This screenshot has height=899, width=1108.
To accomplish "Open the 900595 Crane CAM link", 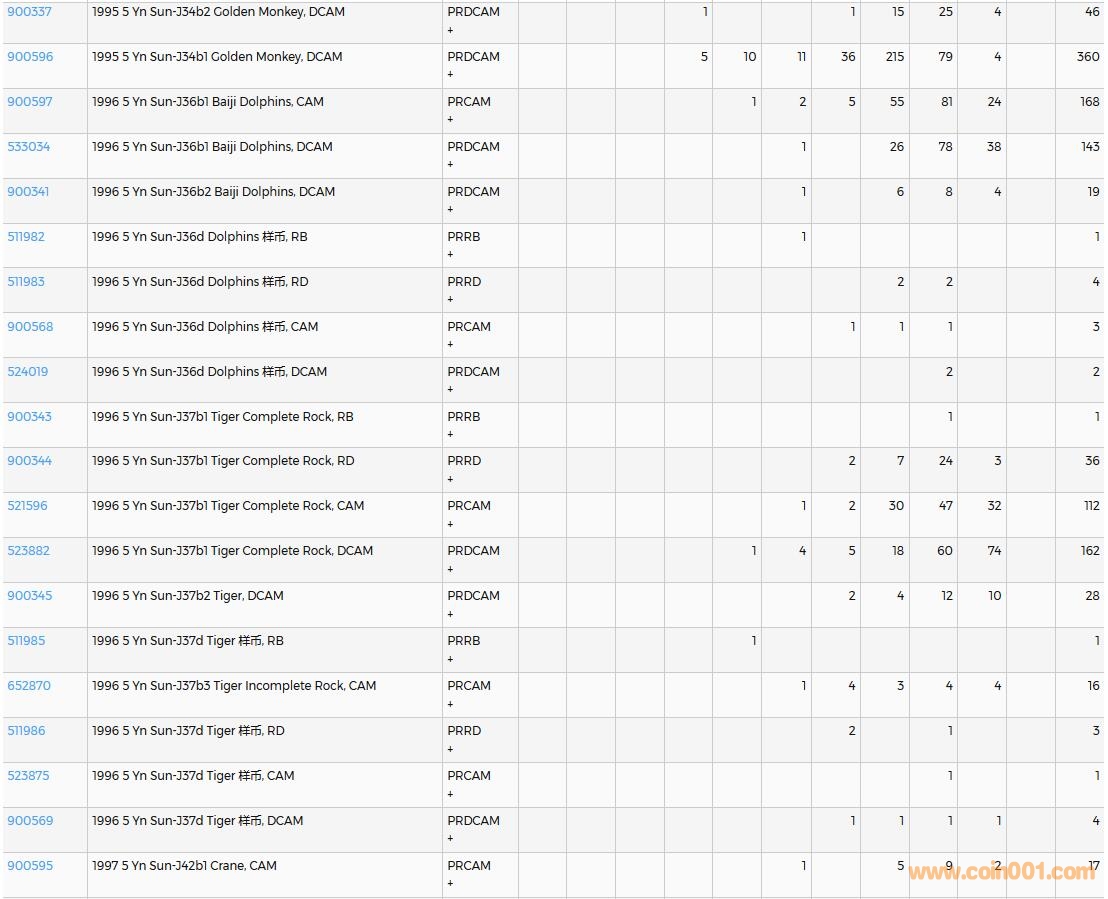I will (x=30, y=866).
